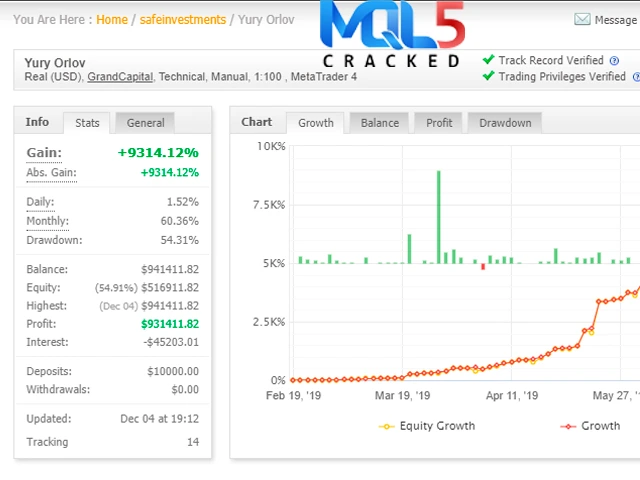
Task: Click the green $931411.82 Profit value
Action: coord(170,324)
